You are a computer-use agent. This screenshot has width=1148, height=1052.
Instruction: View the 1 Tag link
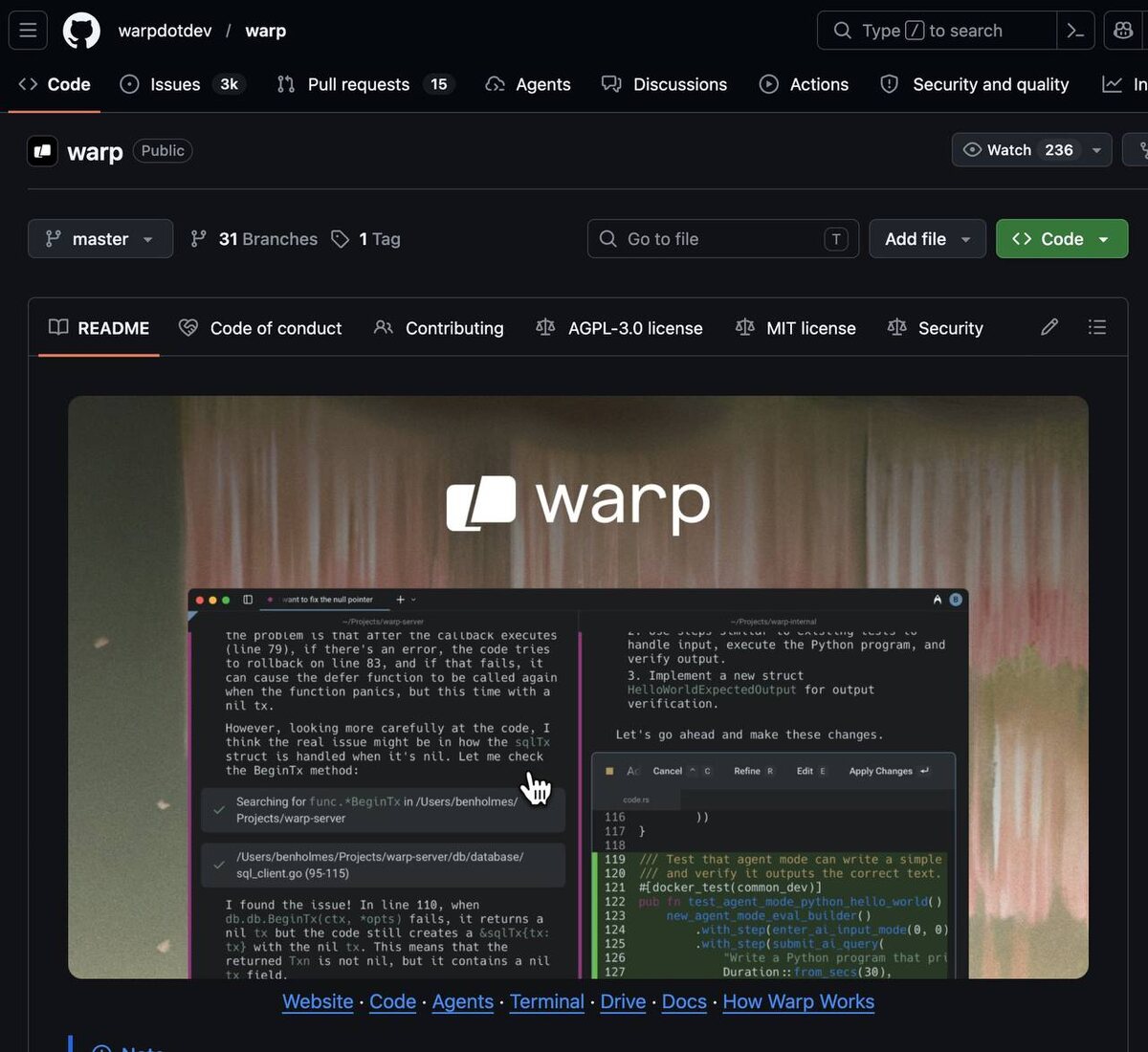[365, 239]
